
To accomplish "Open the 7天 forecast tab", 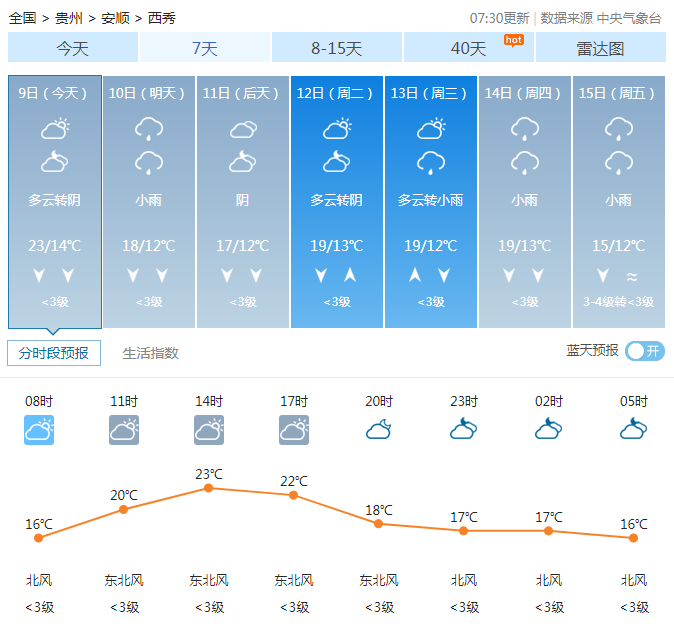I will coord(204,48).
